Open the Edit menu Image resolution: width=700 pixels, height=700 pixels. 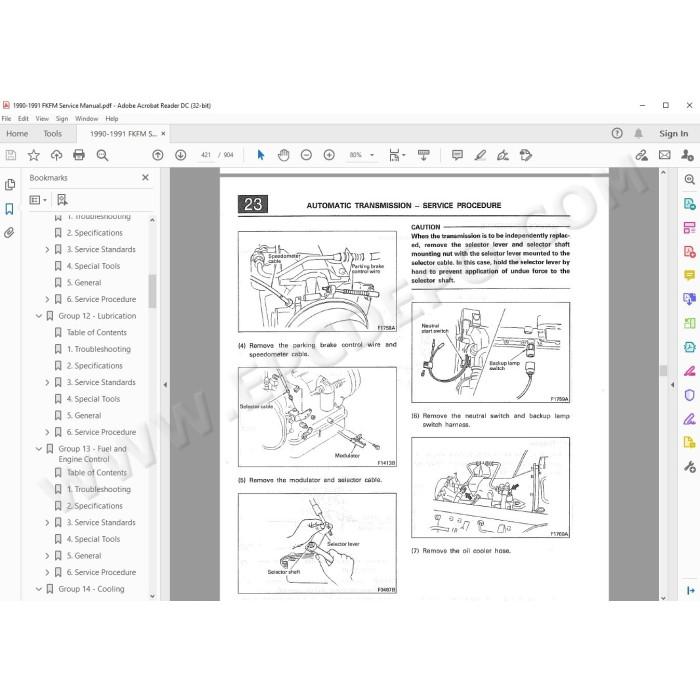(23, 119)
